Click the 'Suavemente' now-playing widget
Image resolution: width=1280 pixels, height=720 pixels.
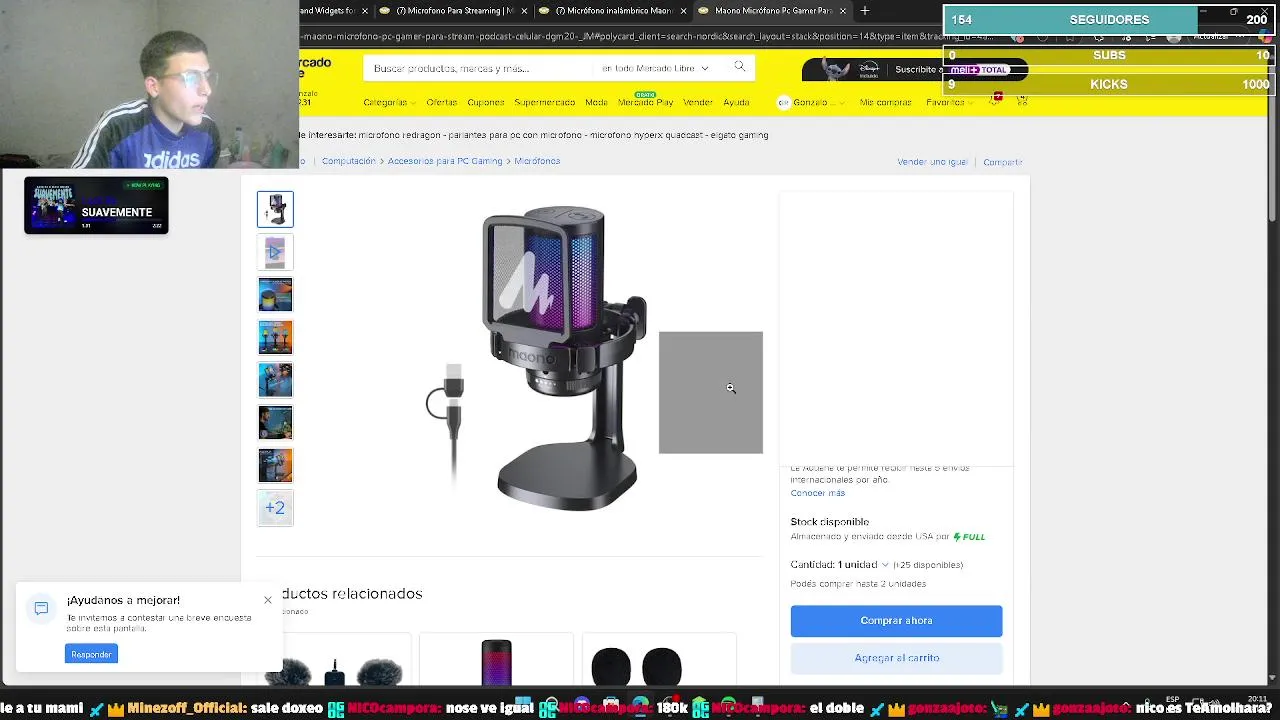[x=96, y=205]
